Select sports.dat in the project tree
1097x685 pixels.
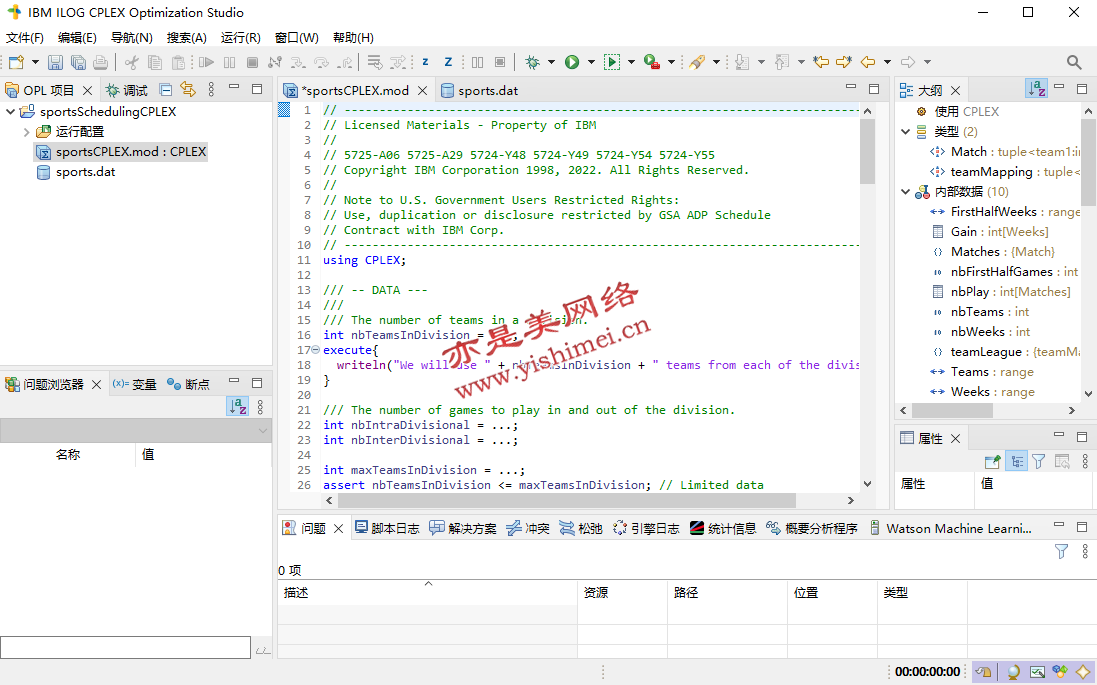coord(76,172)
